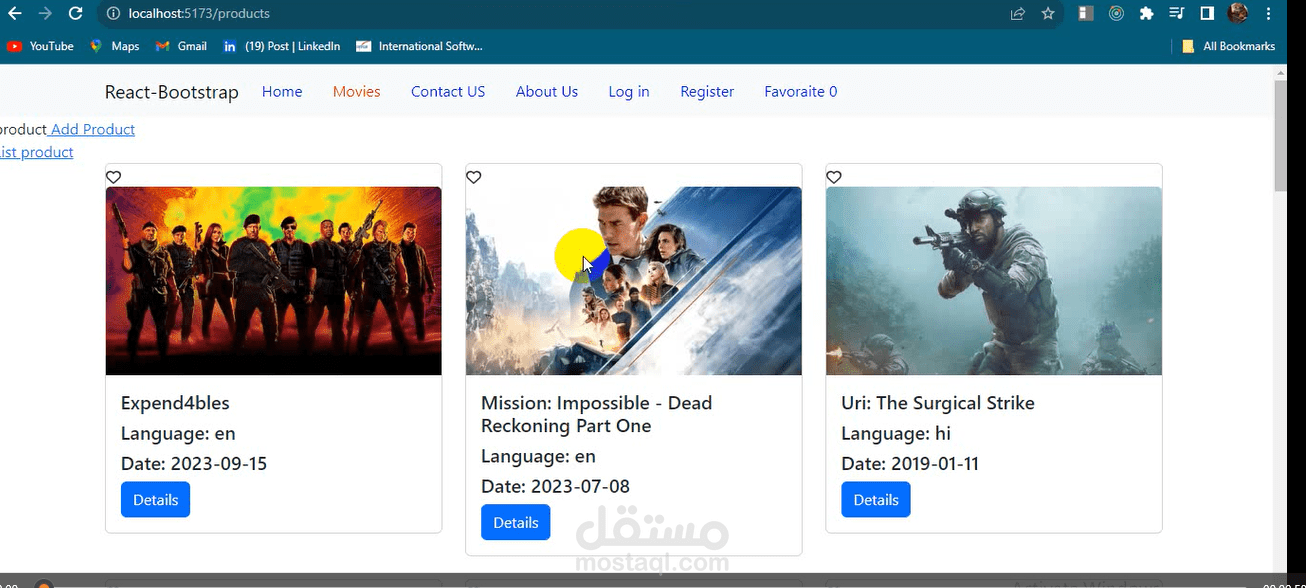The width and height of the screenshot is (1306, 588).
Task: Click Details button for Mission: Impossible
Action: click(515, 522)
